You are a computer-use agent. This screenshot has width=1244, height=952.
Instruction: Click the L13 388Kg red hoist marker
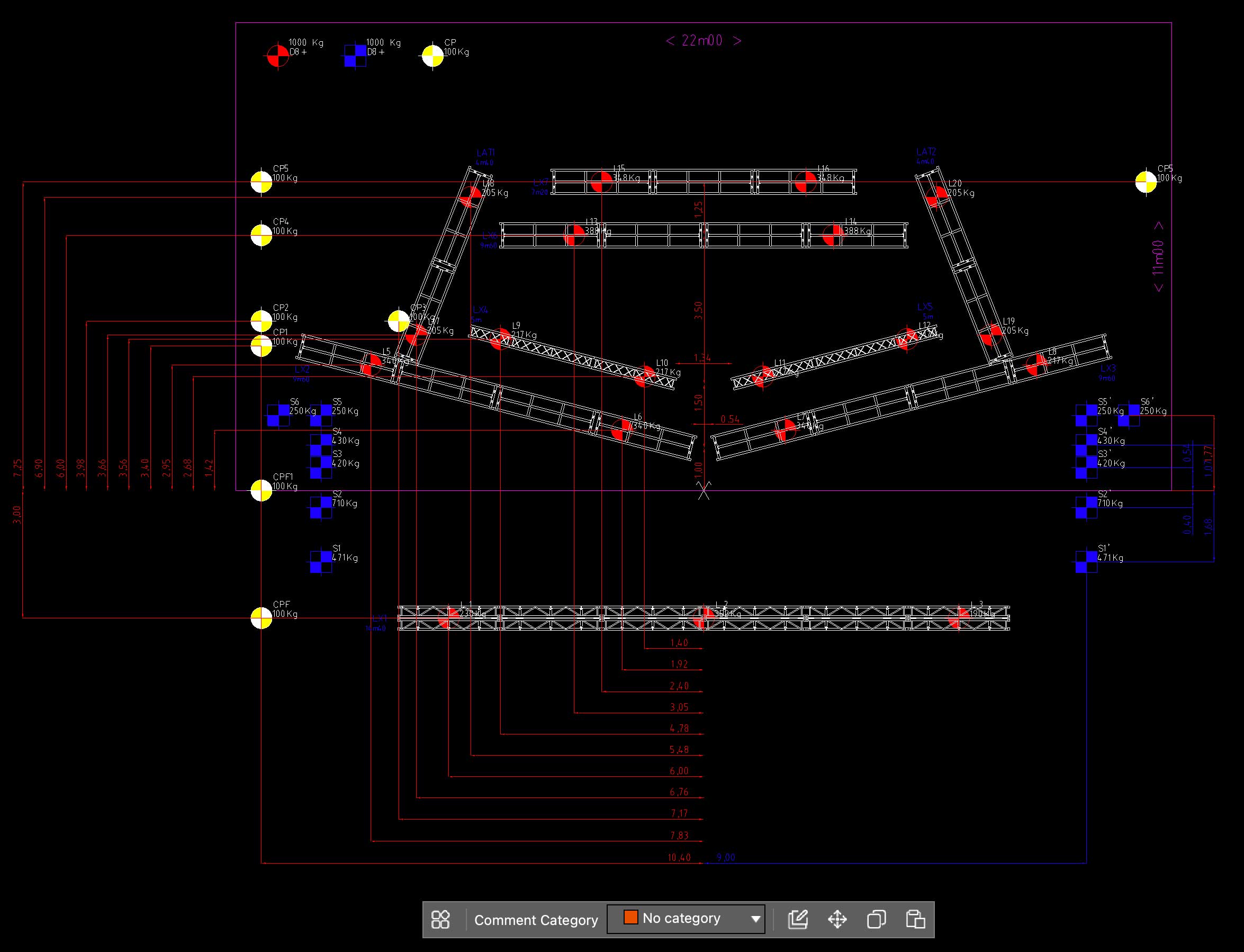tap(574, 235)
